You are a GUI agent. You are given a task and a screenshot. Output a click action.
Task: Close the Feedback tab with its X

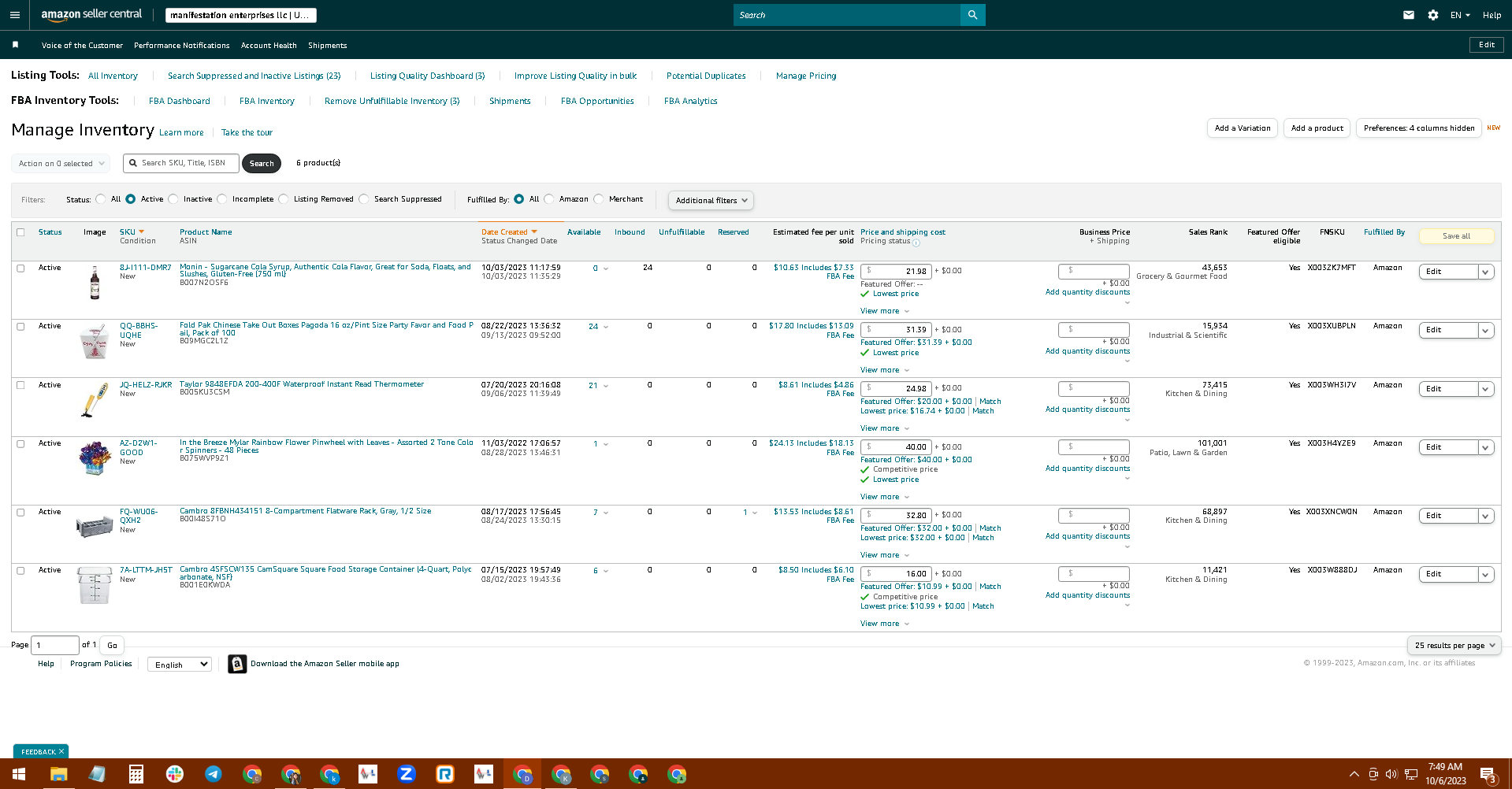pos(61,751)
